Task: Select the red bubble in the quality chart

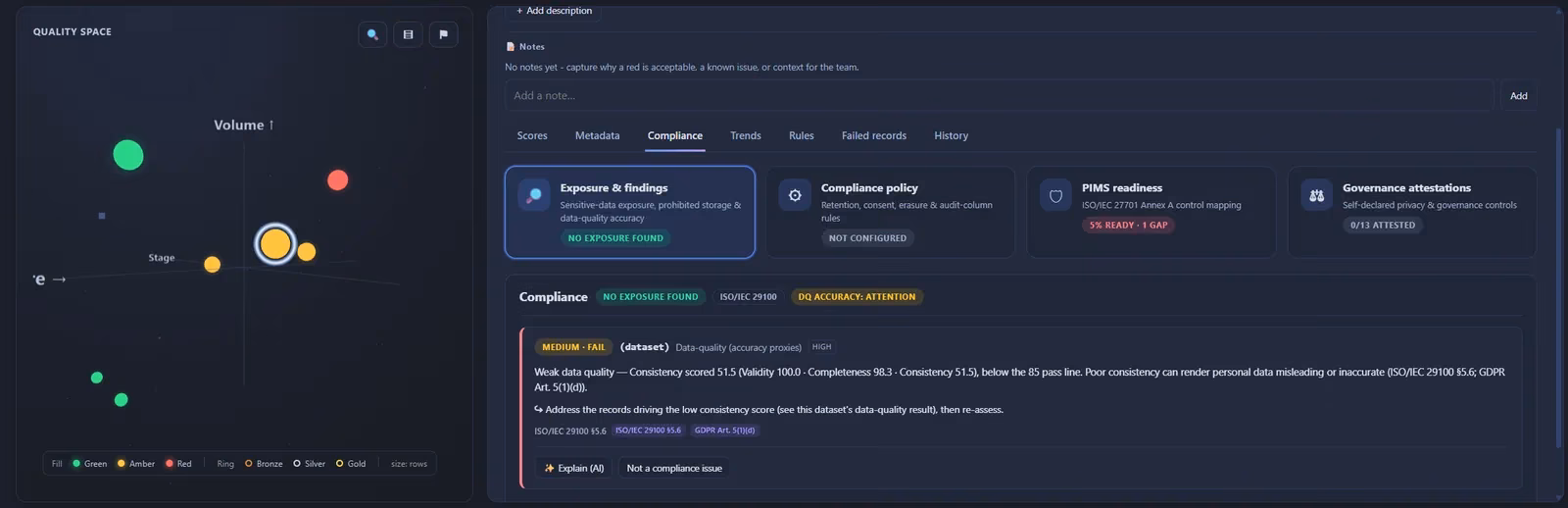Action: 338,180
